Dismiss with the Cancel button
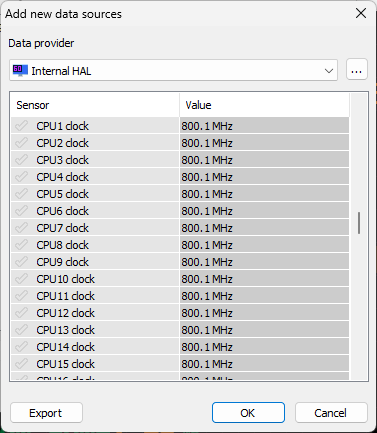377x433 pixels. (x=331, y=413)
